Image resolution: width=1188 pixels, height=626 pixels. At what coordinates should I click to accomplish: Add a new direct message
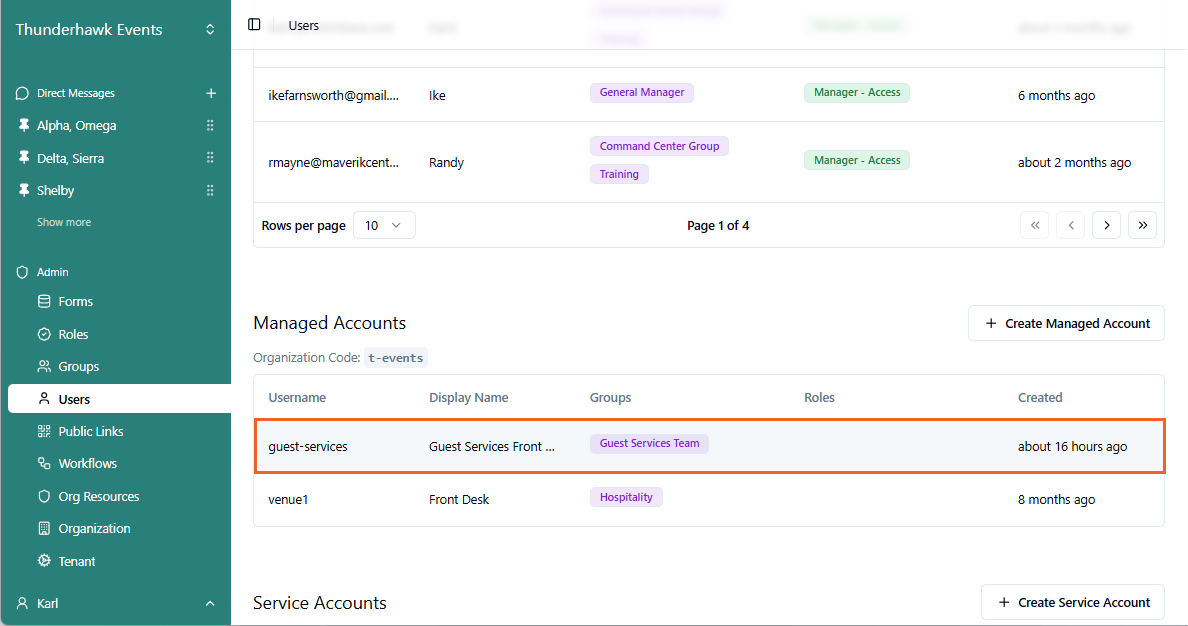point(210,93)
